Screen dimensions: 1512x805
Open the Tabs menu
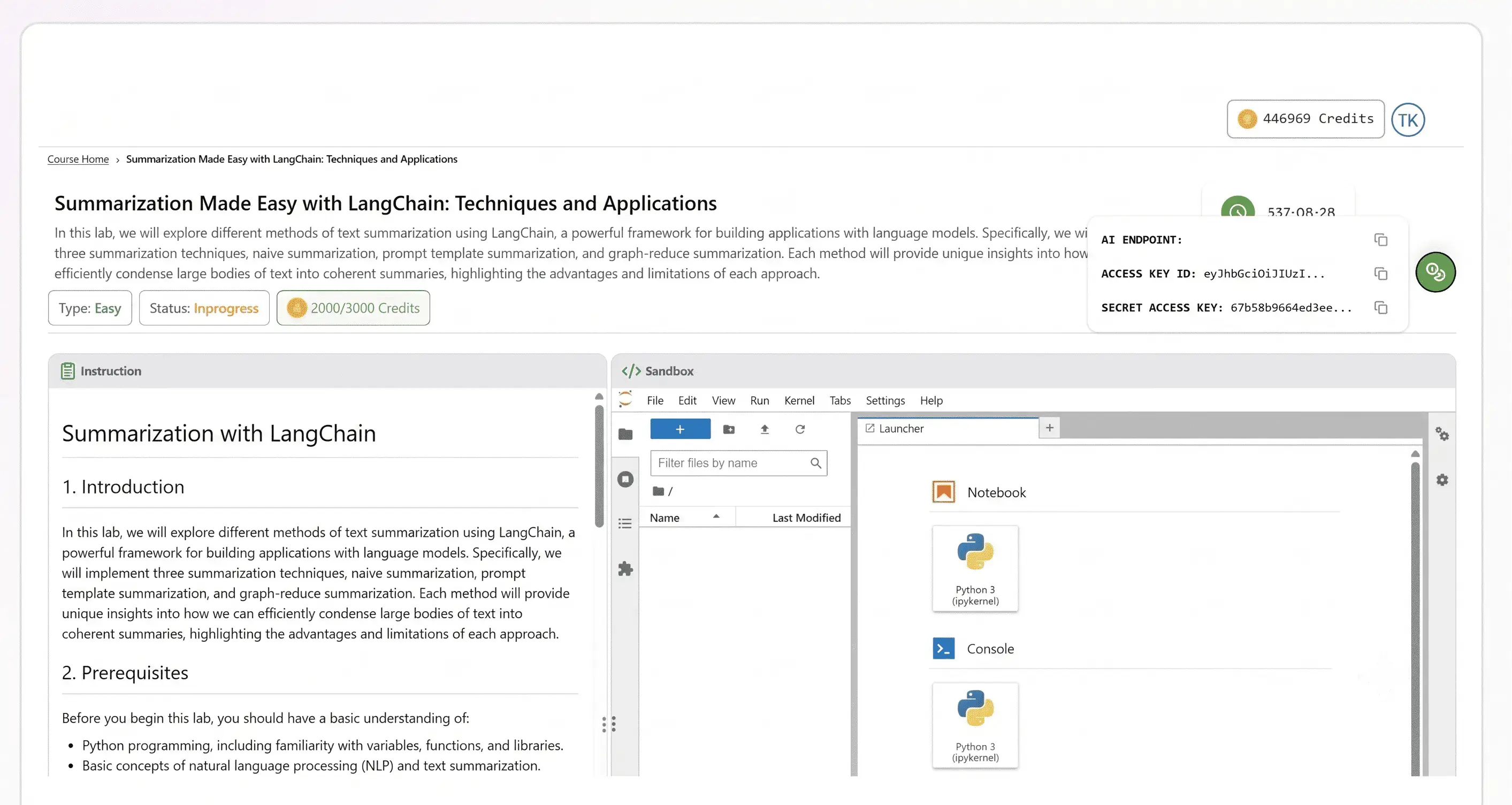(840, 400)
